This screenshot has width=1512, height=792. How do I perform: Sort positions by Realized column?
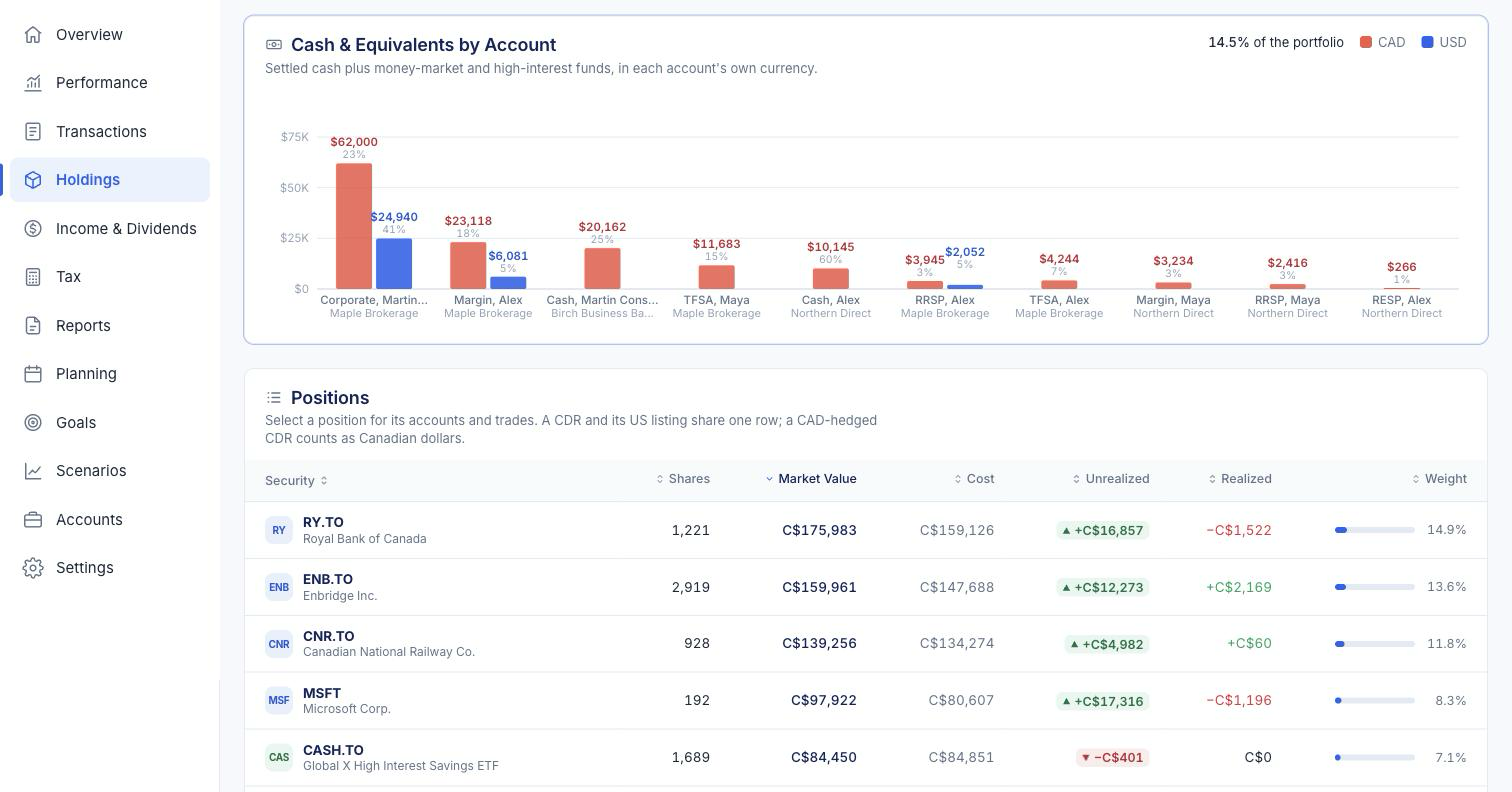pyautogui.click(x=1240, y=479)
